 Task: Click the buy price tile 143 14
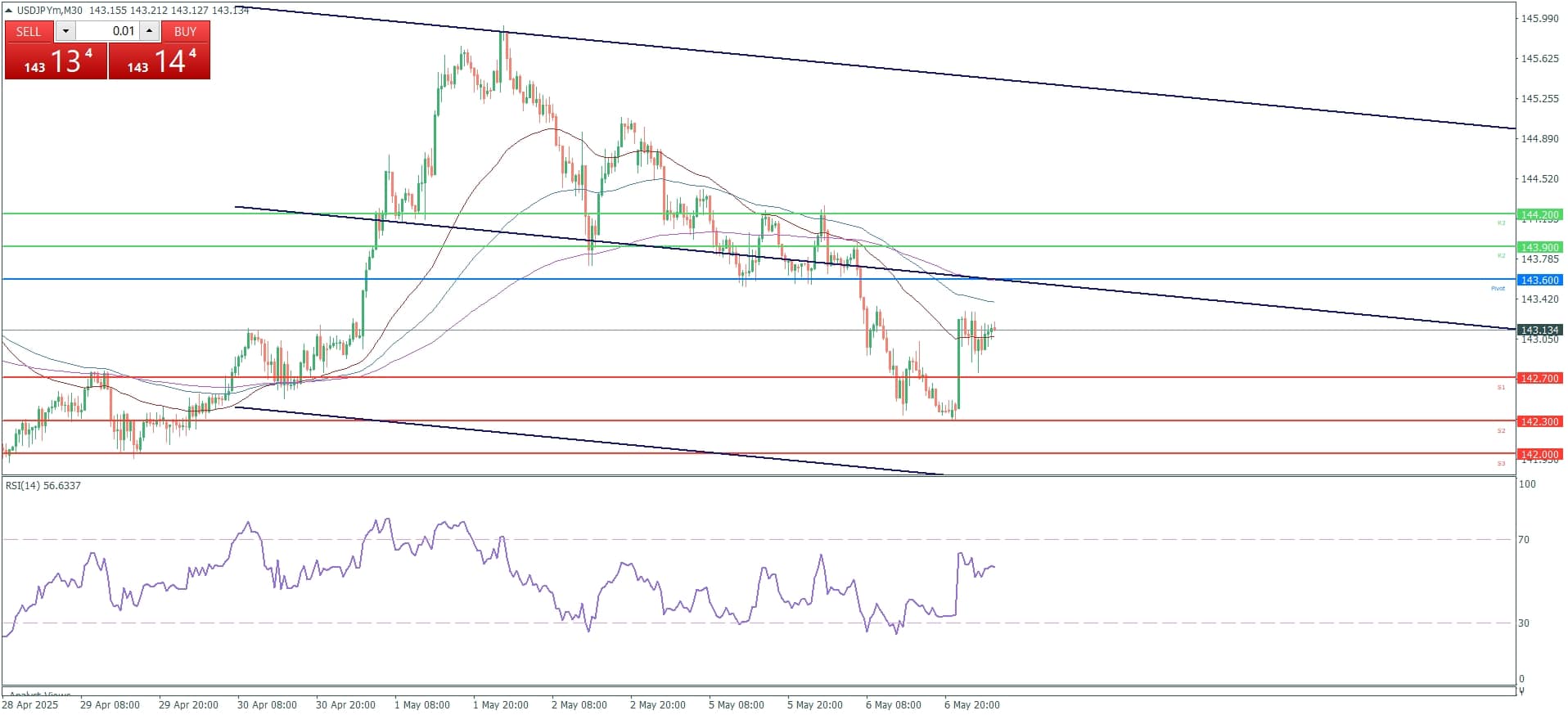click(x=160, y=61)
